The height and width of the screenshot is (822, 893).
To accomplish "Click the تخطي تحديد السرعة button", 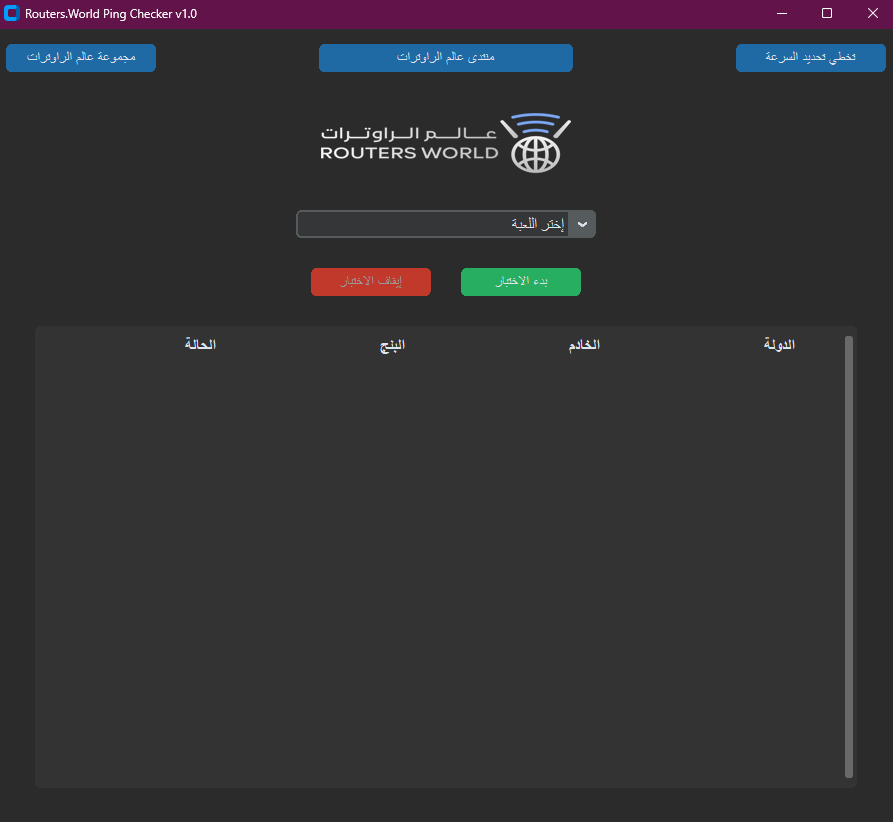I will pos(810,58).
